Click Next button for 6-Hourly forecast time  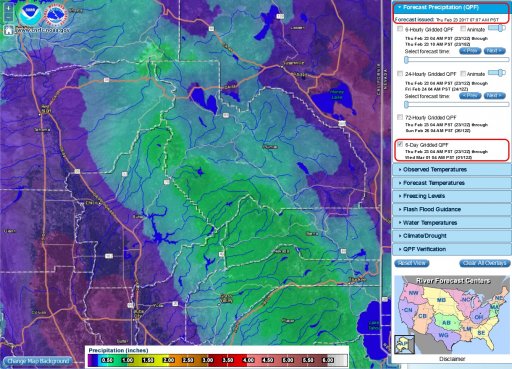click(495, 51)
